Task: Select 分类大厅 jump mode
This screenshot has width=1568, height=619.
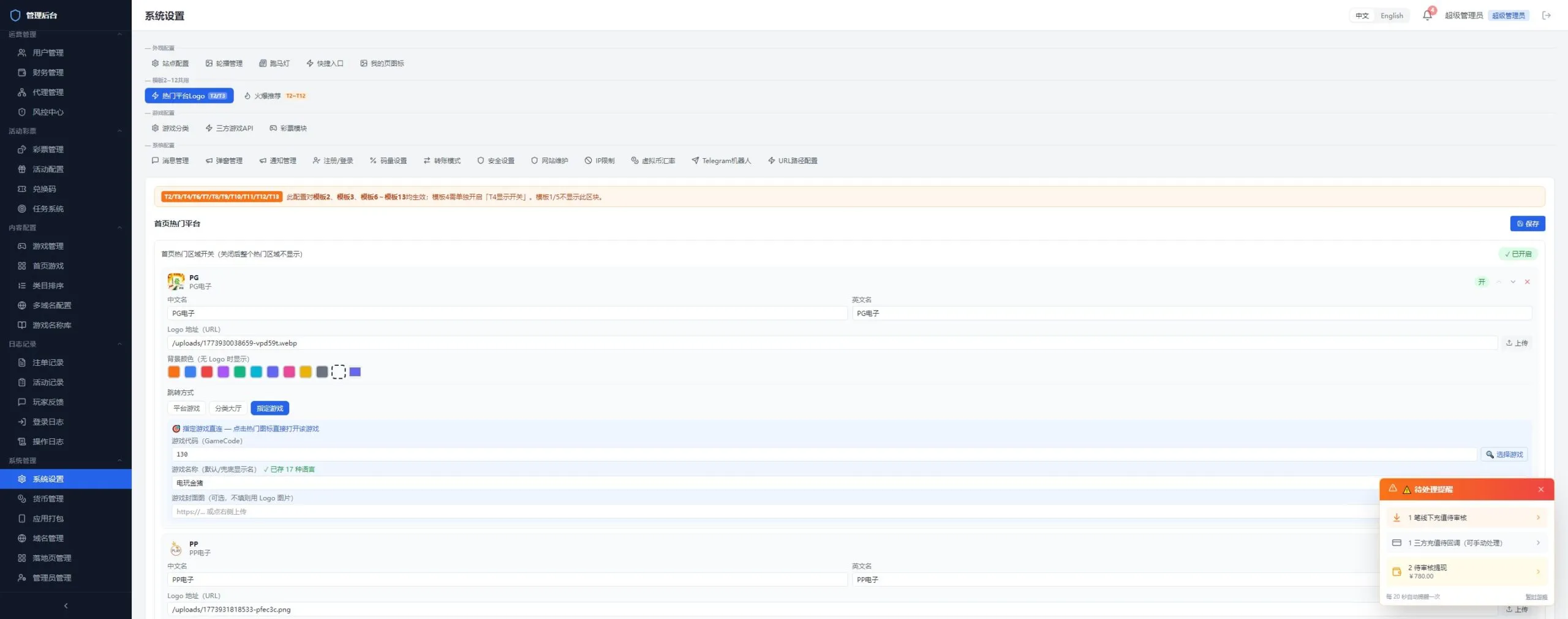Action: tap(228, 408)
